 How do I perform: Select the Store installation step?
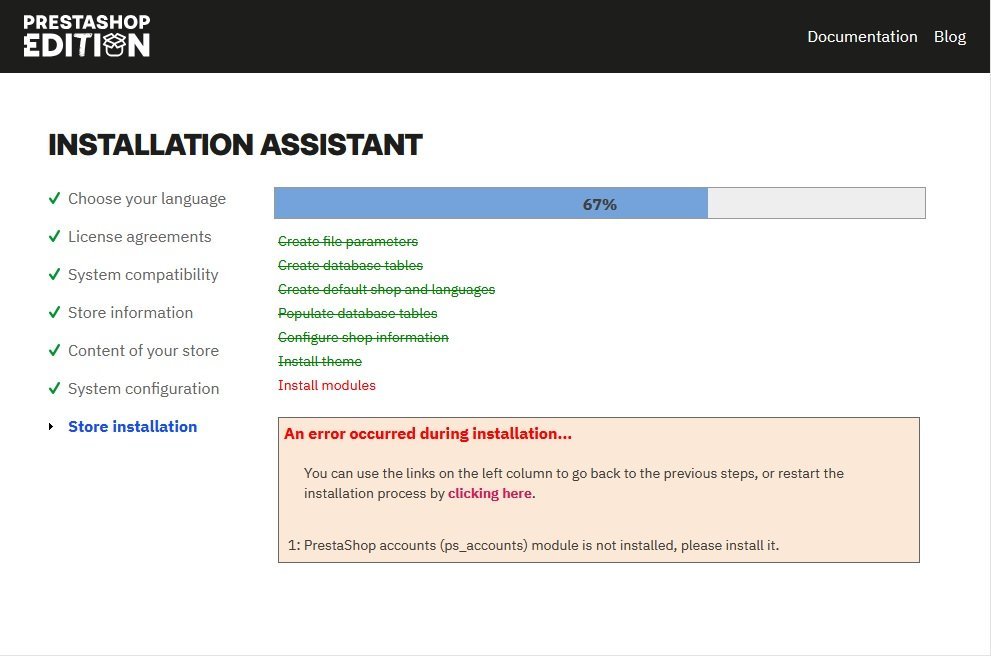(x=133, y=427)
